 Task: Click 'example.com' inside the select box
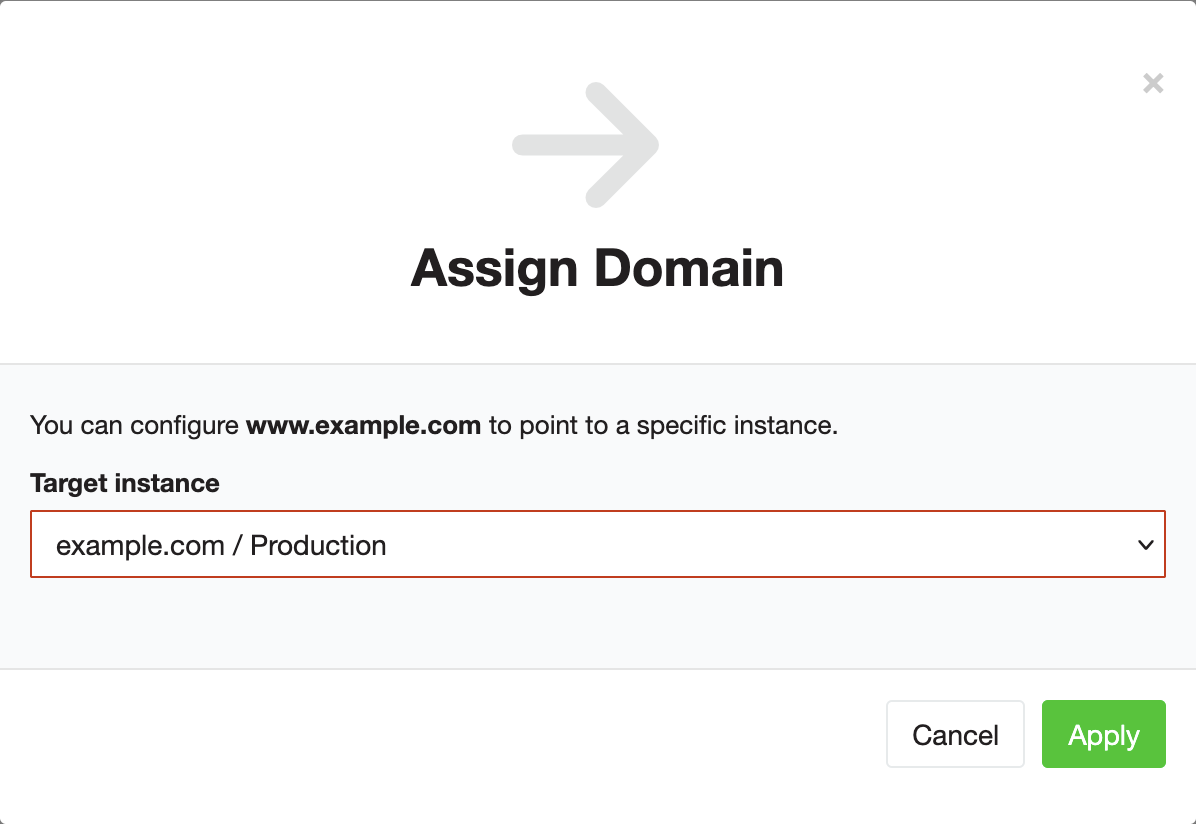pos(140,546)
